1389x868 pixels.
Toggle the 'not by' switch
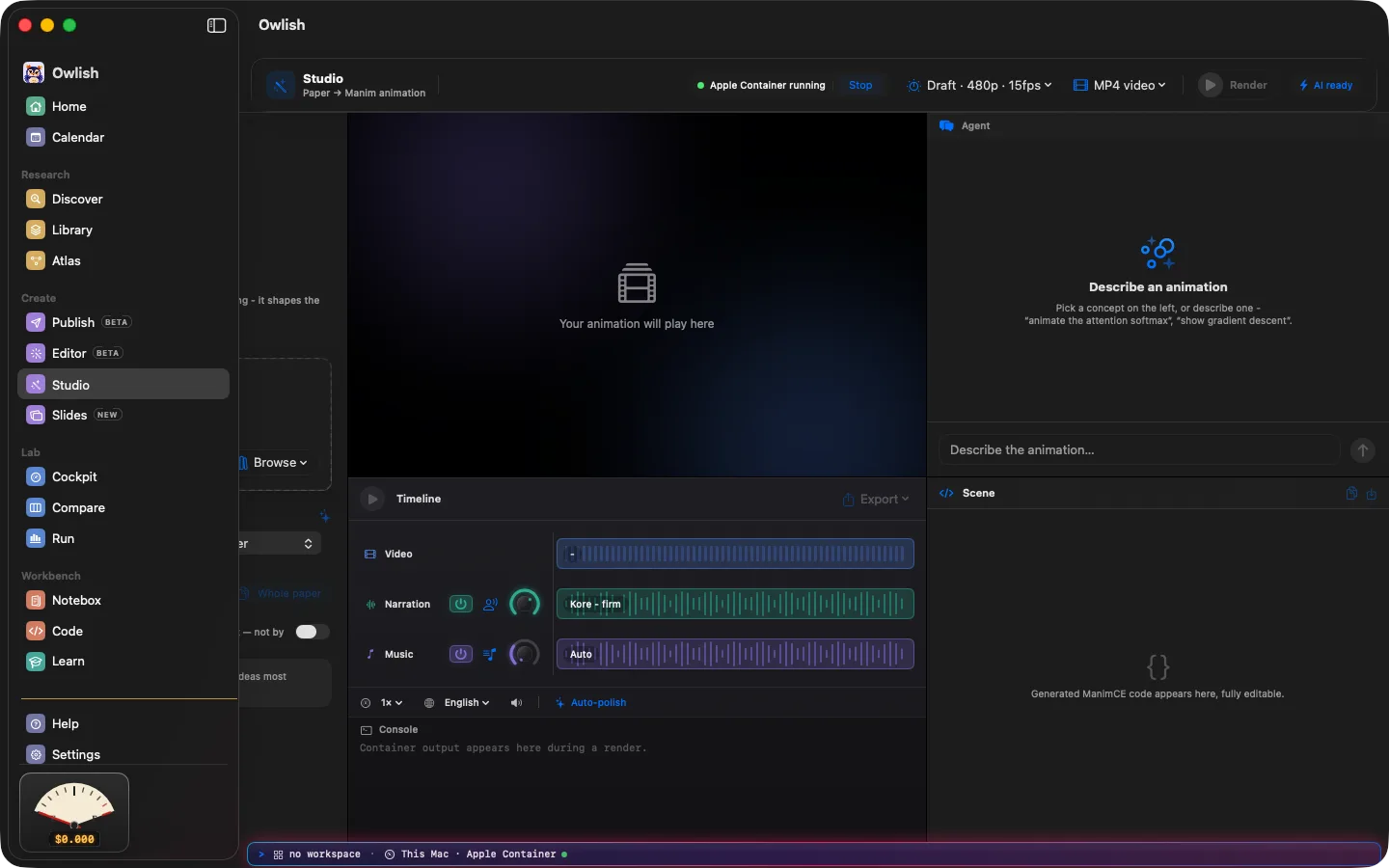point(312,632)
